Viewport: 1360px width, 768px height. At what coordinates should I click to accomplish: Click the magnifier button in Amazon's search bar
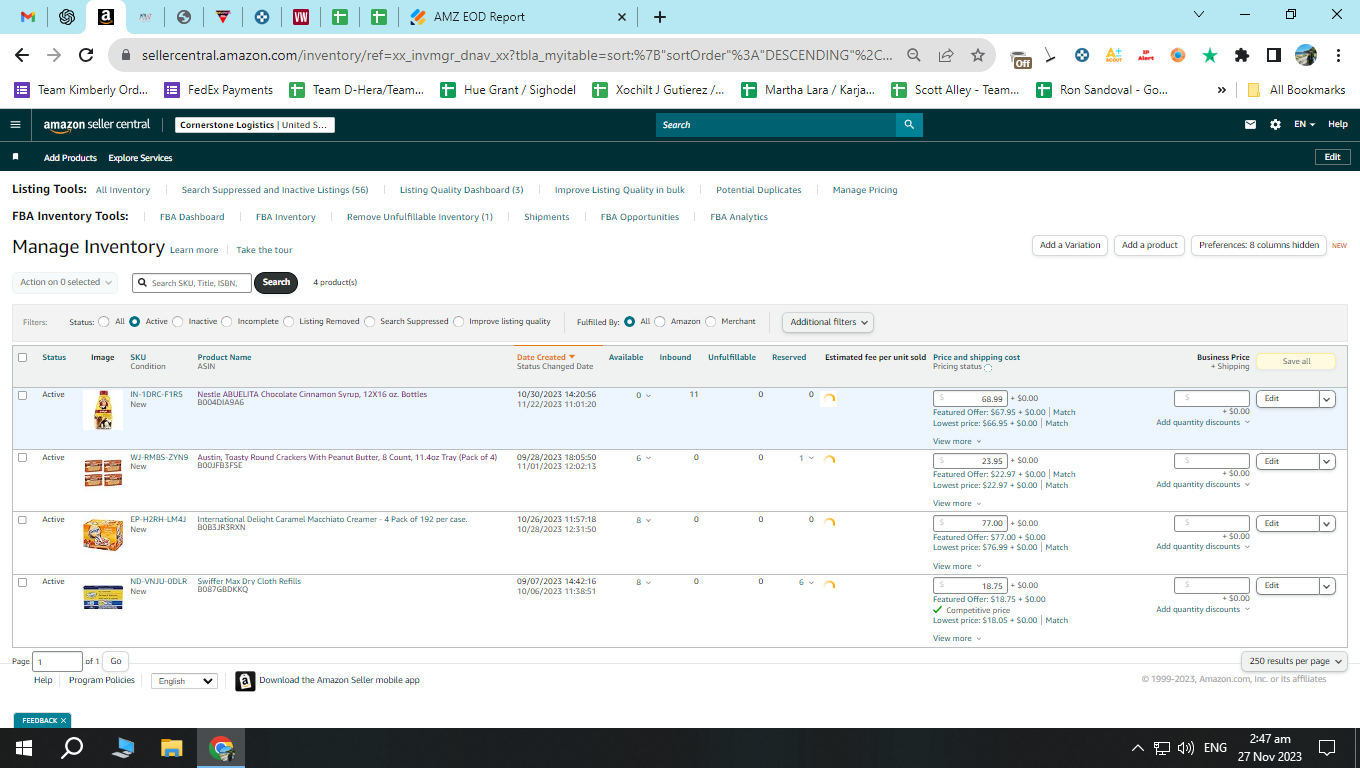pos(909,125)
